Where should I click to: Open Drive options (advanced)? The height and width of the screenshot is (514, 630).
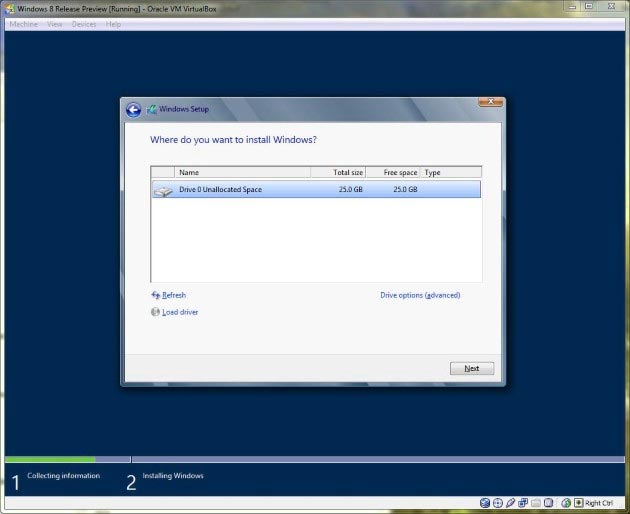coord(420,295)
